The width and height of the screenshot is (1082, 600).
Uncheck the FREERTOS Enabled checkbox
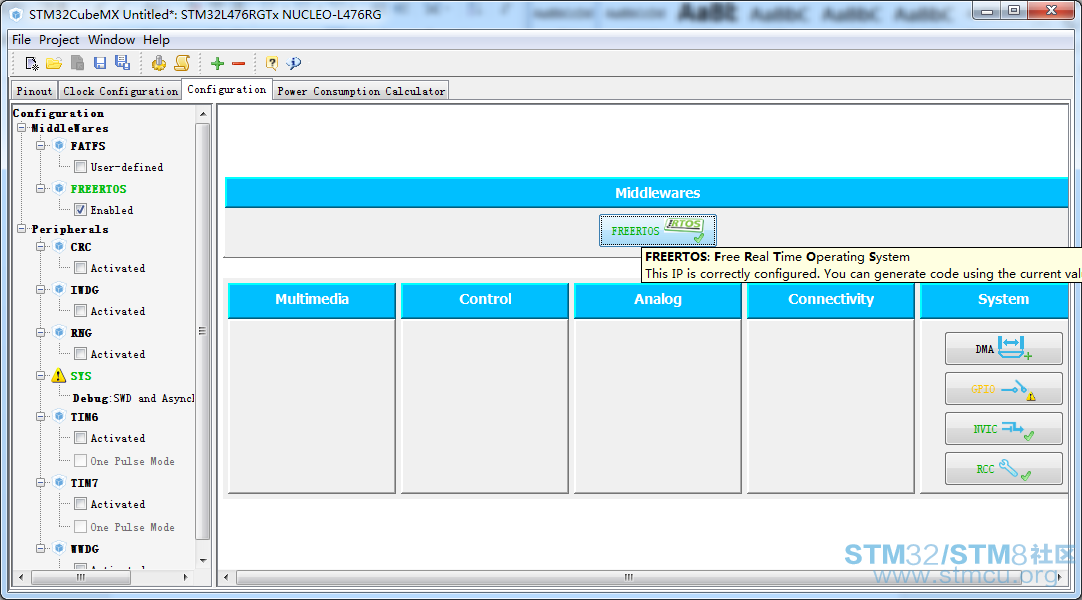point(81,210)
